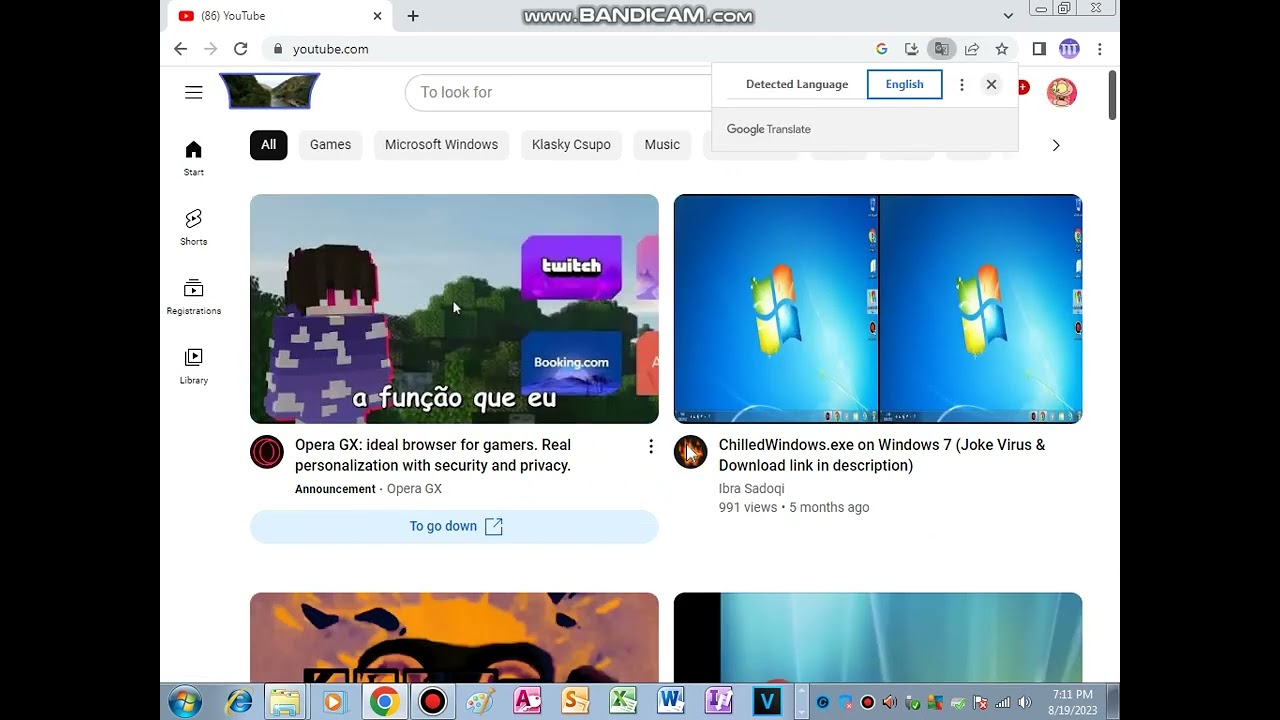Show more filter chips with right arrow
This screenshot has height=720, width=1280.
click(1056, 145)
